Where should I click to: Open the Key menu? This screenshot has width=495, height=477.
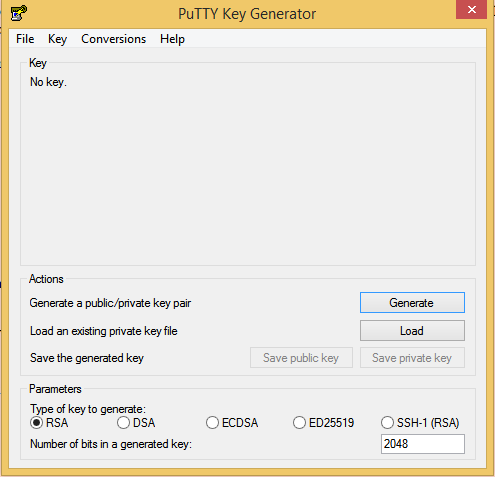pos(57,39)
